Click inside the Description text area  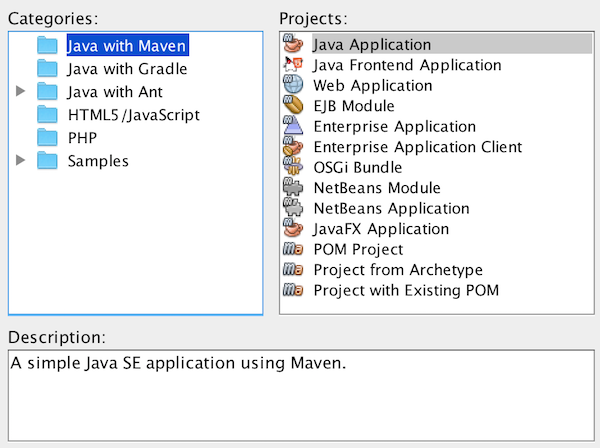tap(299, 400)
